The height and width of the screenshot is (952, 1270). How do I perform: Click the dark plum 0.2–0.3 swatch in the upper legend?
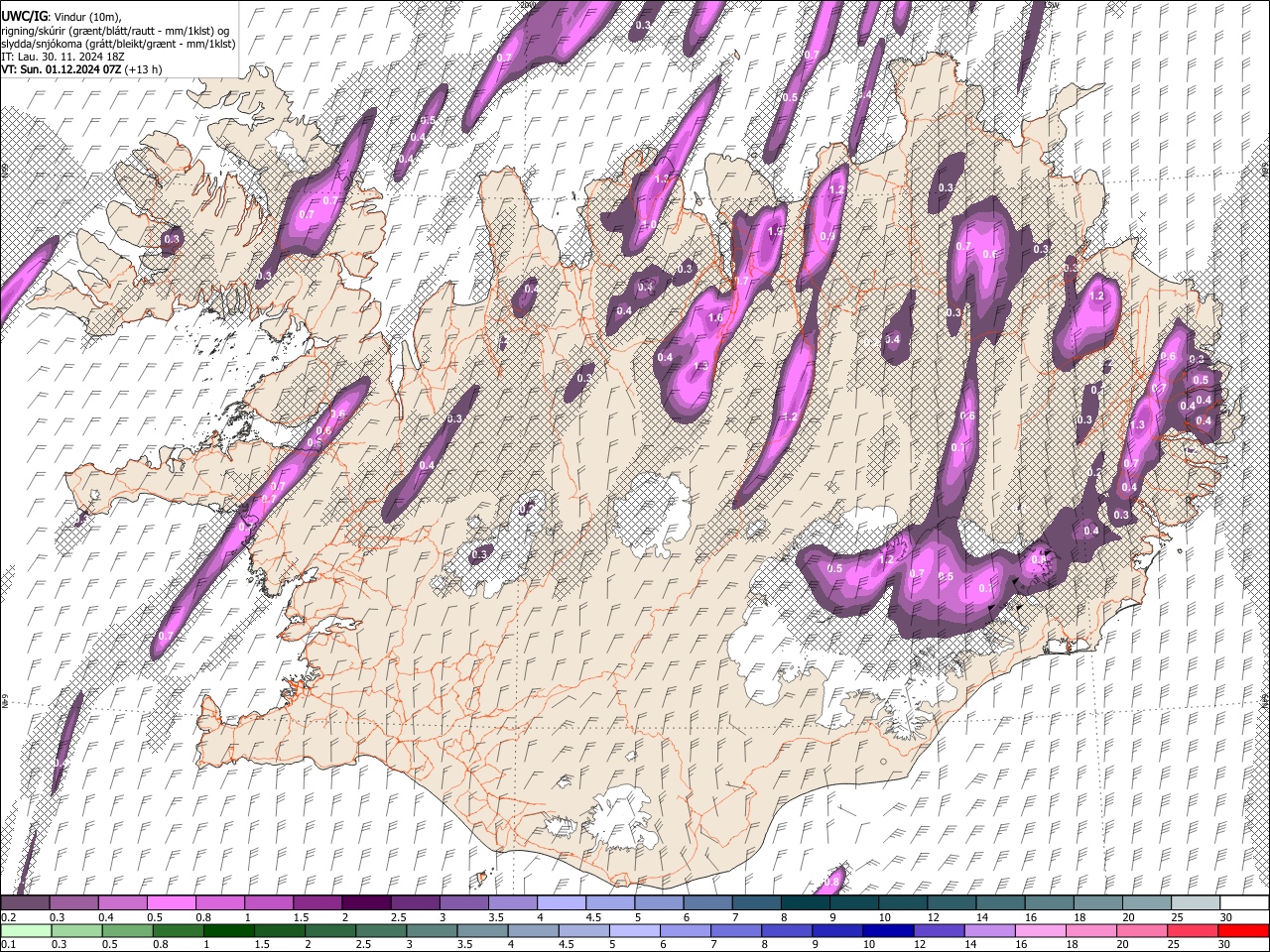(26, 903)
